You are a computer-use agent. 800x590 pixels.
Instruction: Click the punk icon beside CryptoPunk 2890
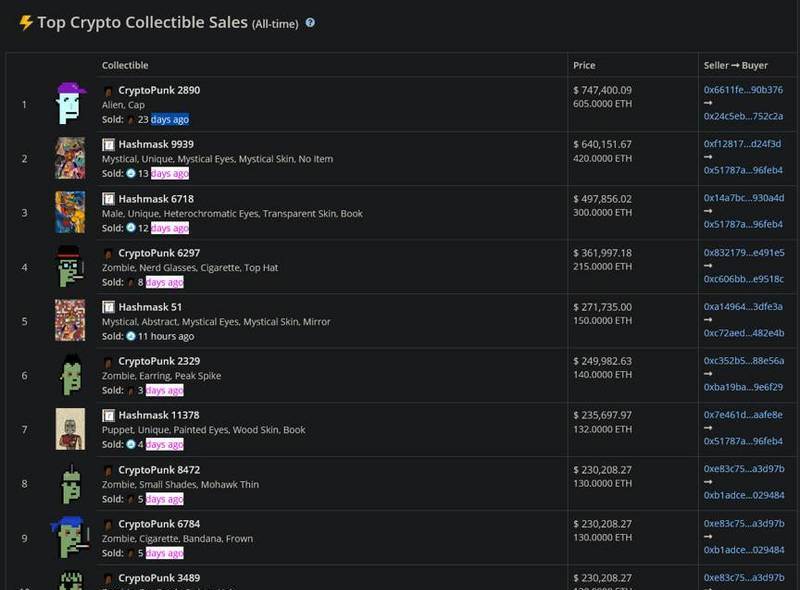(108, 91)
